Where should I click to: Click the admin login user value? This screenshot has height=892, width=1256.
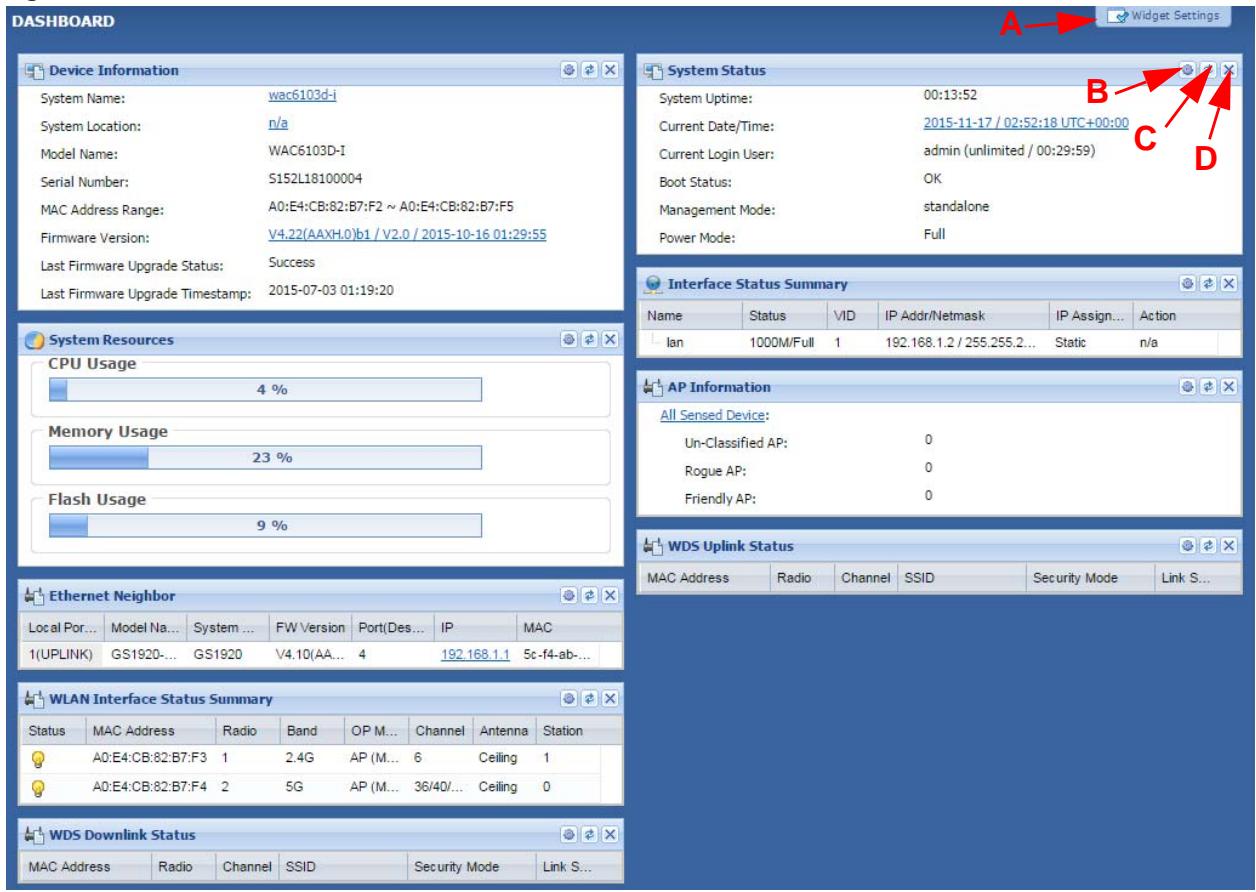1009,151
